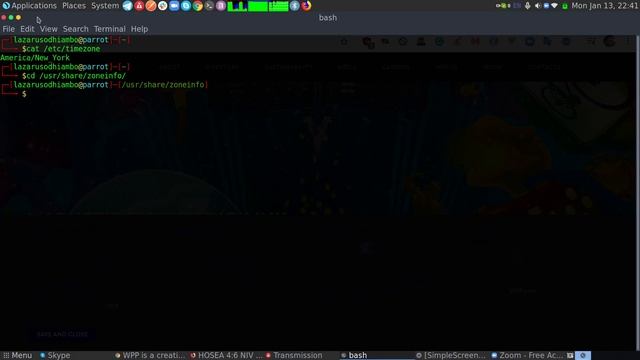Screen dimensions: 640x360
Task: Open the Places menu in top panel
Action: [74, 6]
